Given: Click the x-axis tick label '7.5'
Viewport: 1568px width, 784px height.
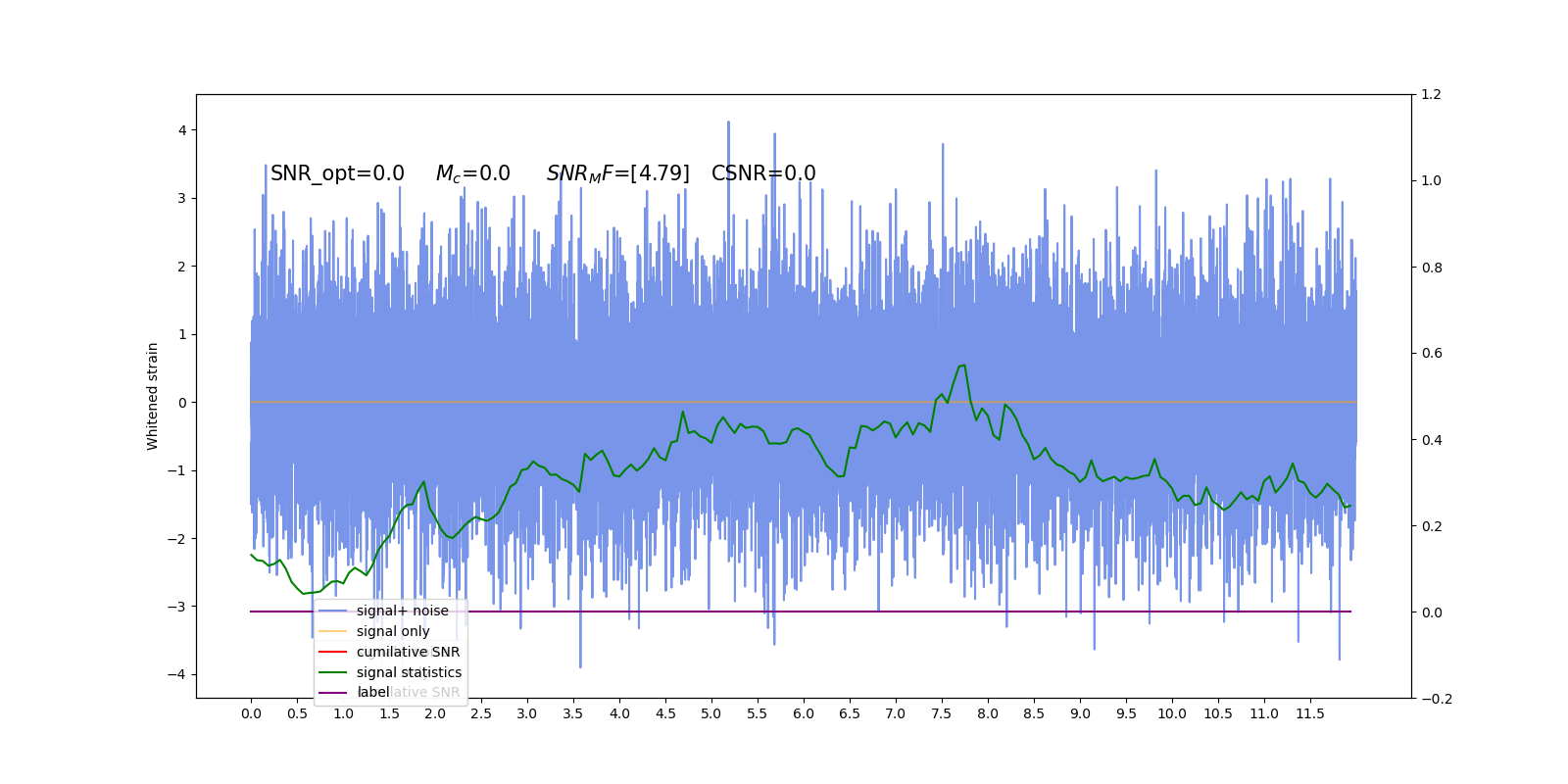Looking at the screenshot, I should [x=942, y=713].
